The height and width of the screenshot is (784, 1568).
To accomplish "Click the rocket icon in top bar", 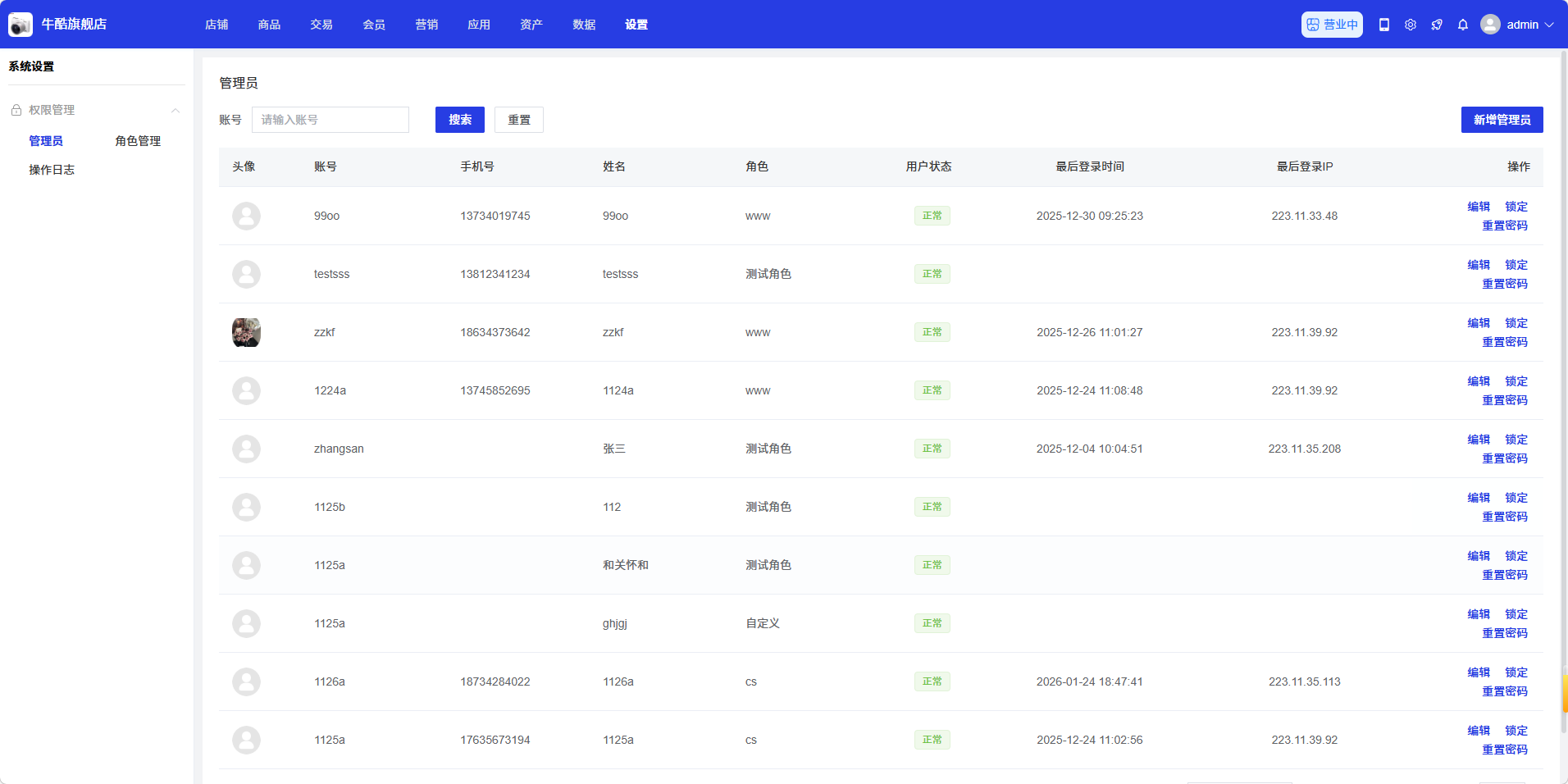I will (x=1437, y=25).
